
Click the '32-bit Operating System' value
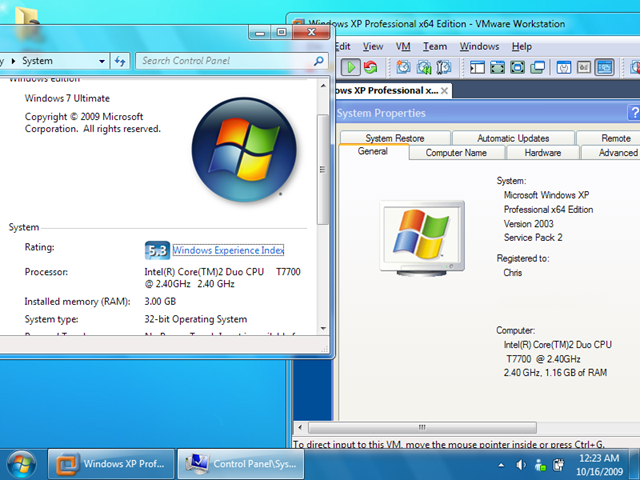(196, 319)
